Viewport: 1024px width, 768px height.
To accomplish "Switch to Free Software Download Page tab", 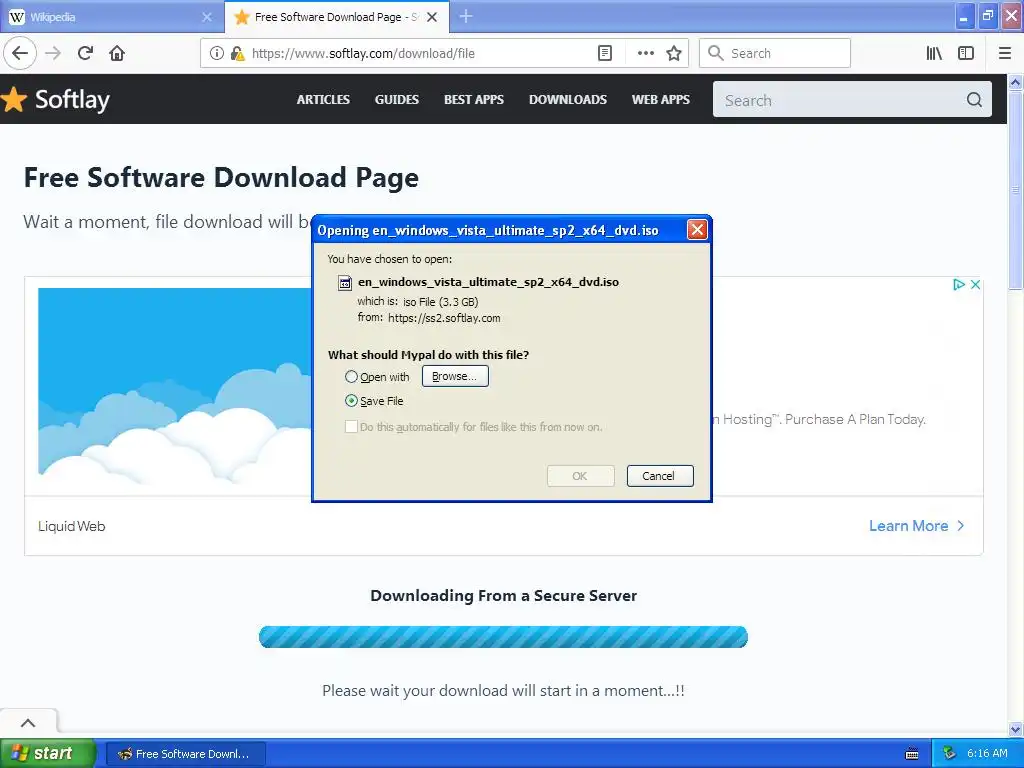I will point(336,17).
